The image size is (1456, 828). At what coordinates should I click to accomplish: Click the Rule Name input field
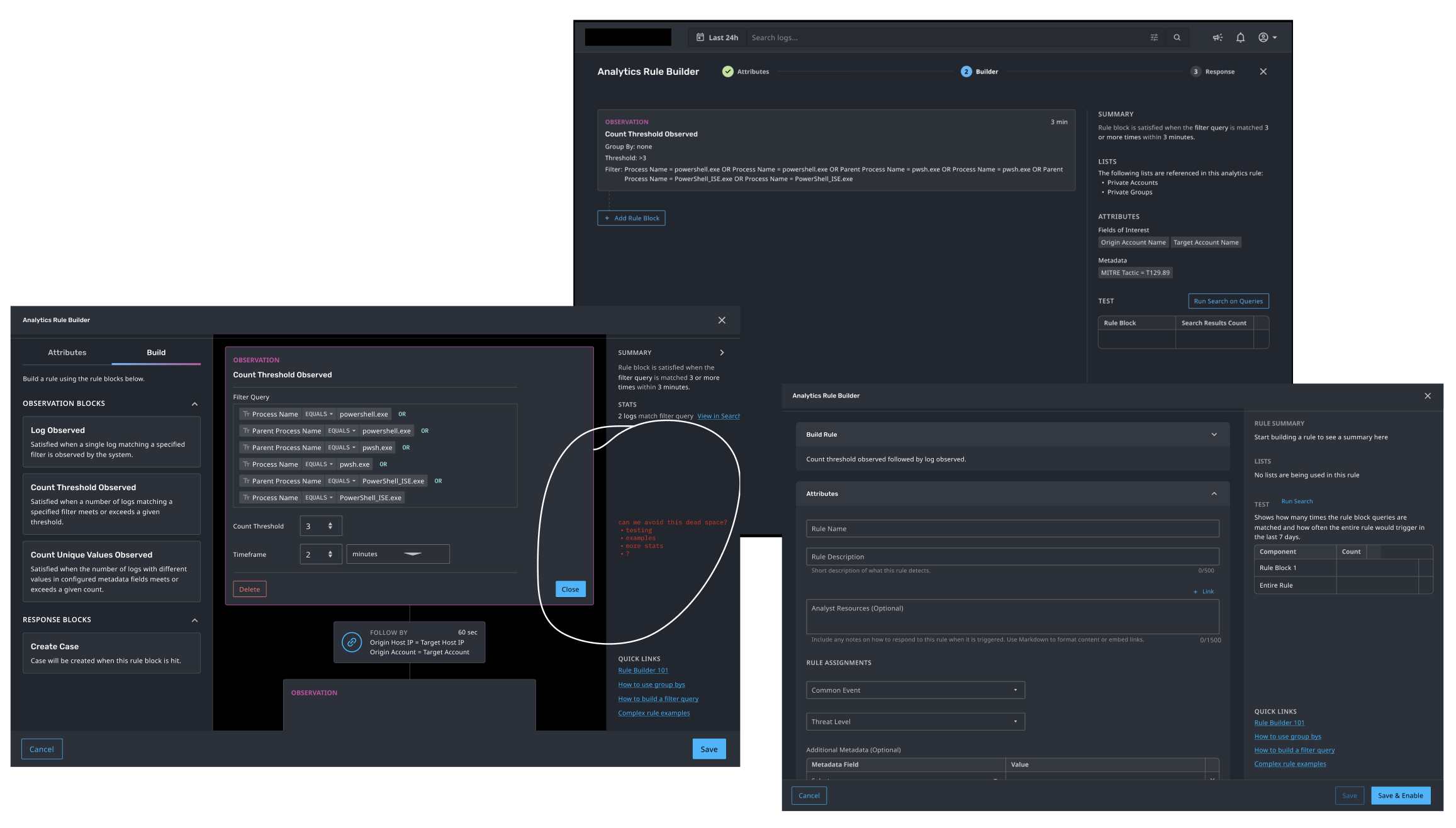click(1012, 529)
